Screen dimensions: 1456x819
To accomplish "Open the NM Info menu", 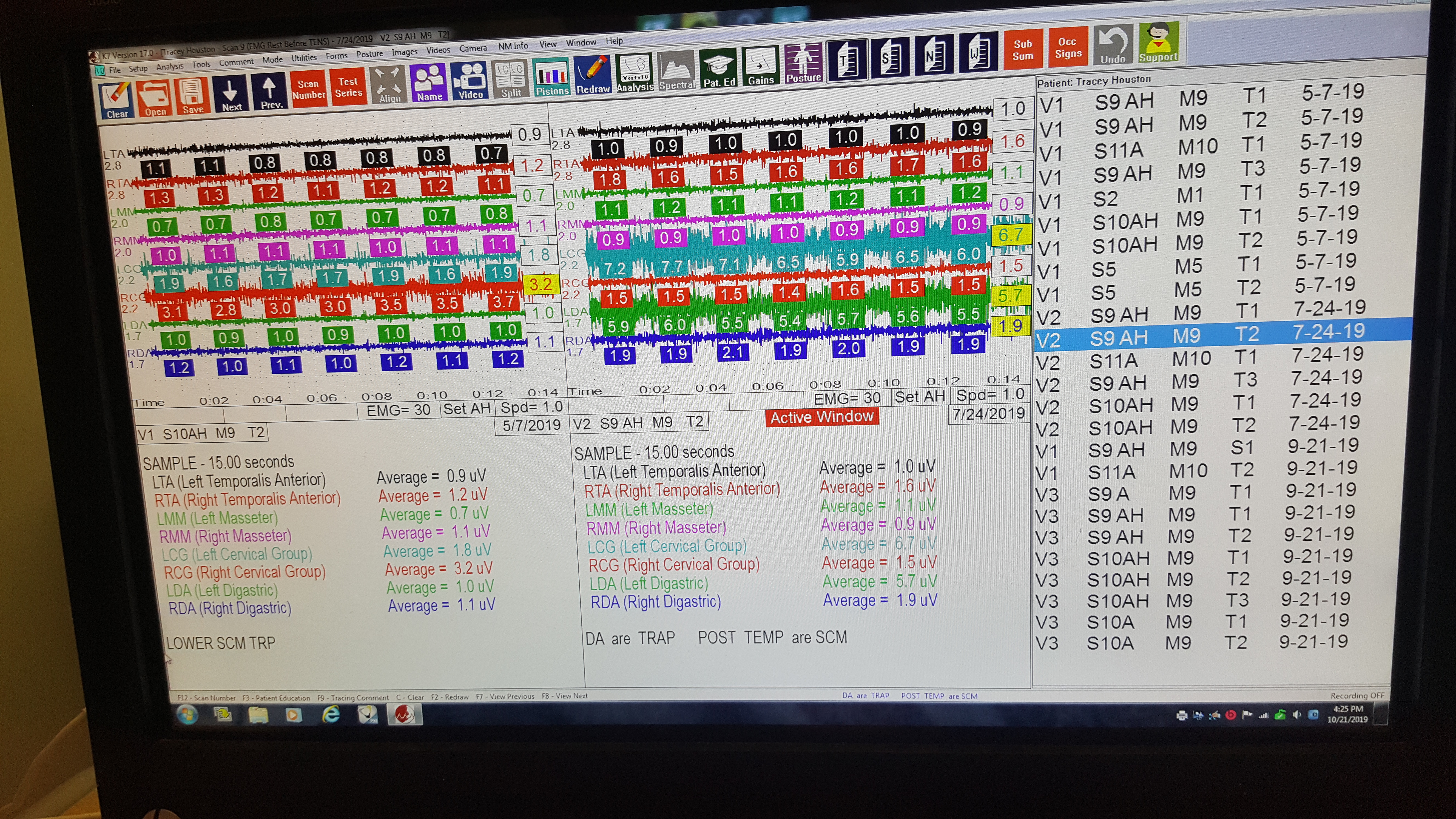I will pos(513,46).
